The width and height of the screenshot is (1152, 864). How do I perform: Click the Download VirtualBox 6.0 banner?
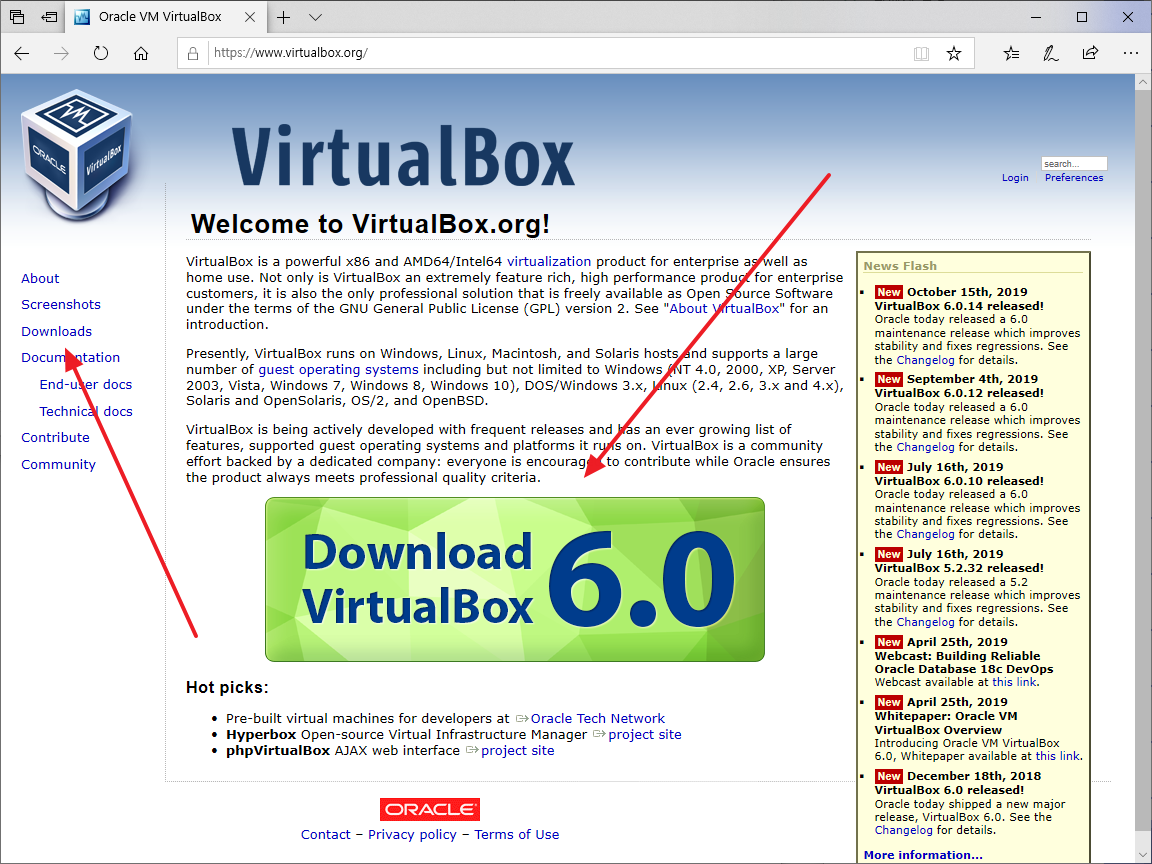tap(514, 579)
